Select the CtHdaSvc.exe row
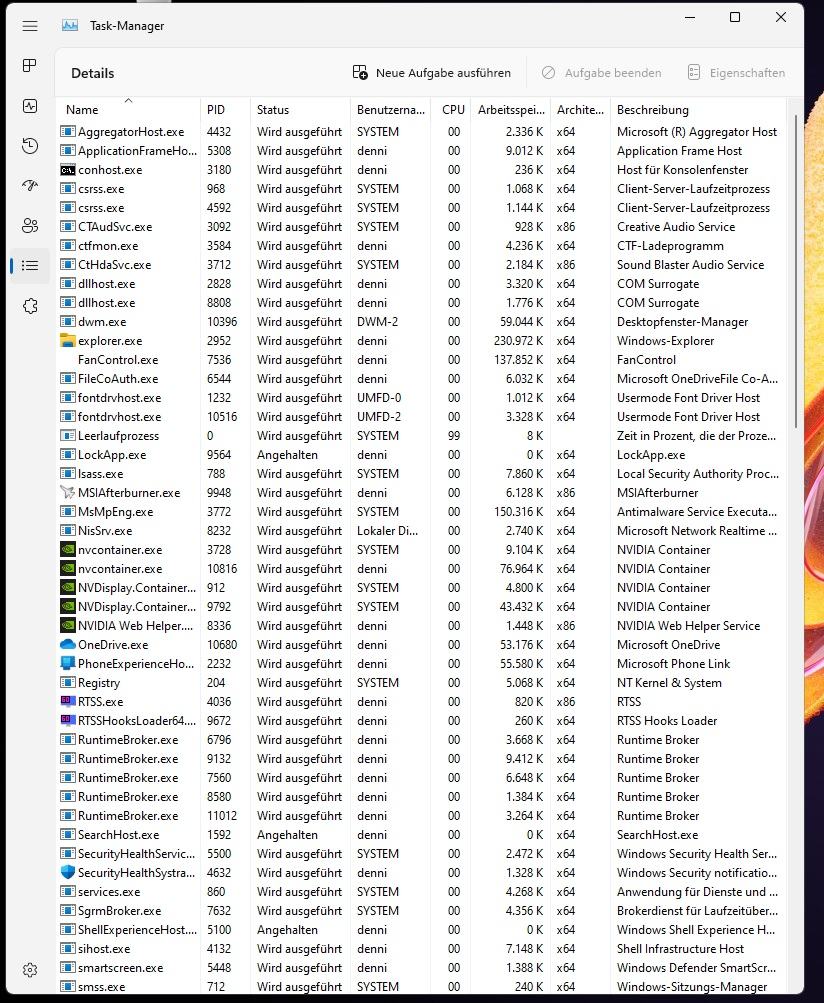The height and width of the screenshot is (1003, 824). click(421, 265)
